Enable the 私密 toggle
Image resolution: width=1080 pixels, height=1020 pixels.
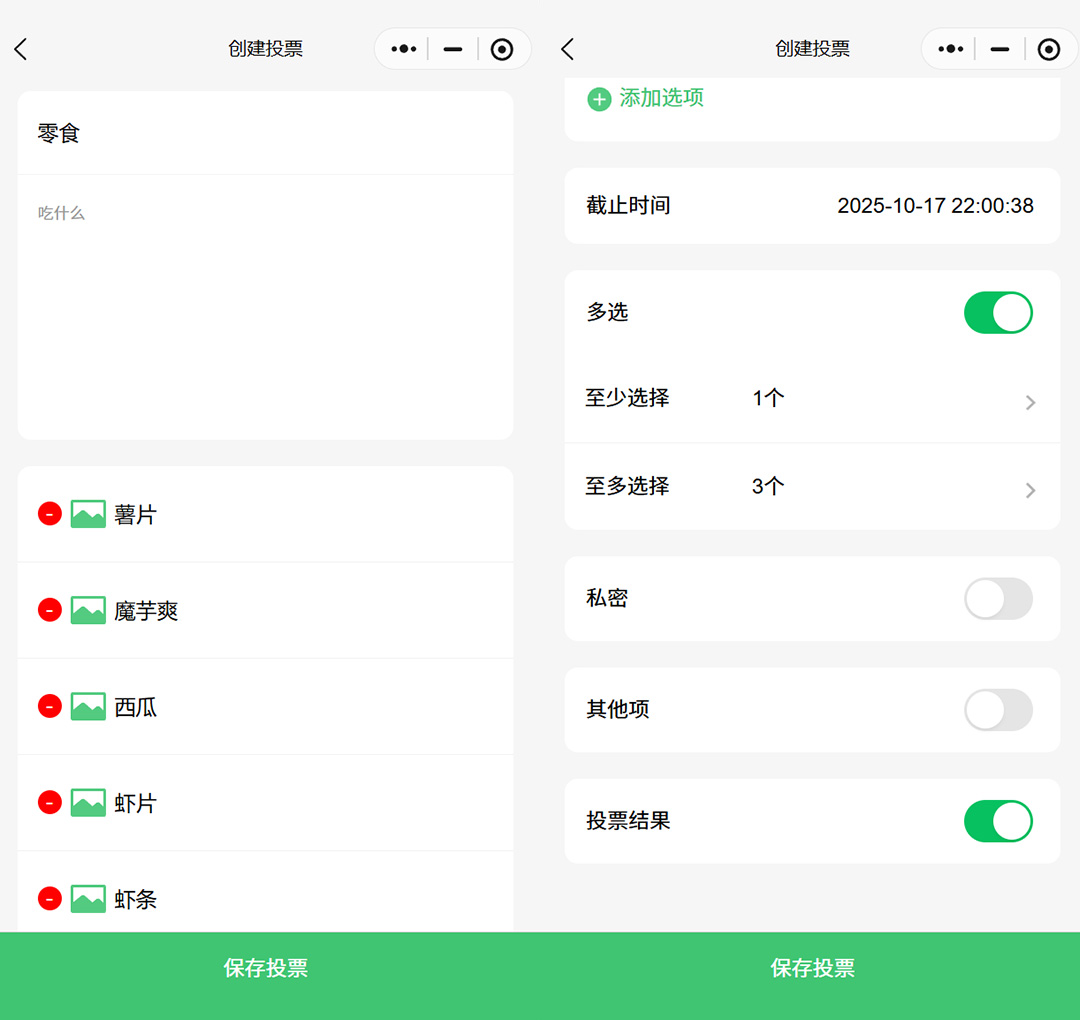(997, 599)
